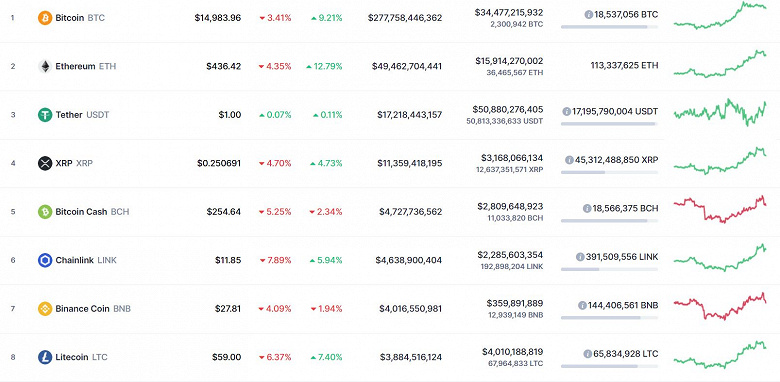The height and width of the screenshot is (382, 780).
Task: Click the Bitcoin Cash green logo icon
Action: click(45, 212)
